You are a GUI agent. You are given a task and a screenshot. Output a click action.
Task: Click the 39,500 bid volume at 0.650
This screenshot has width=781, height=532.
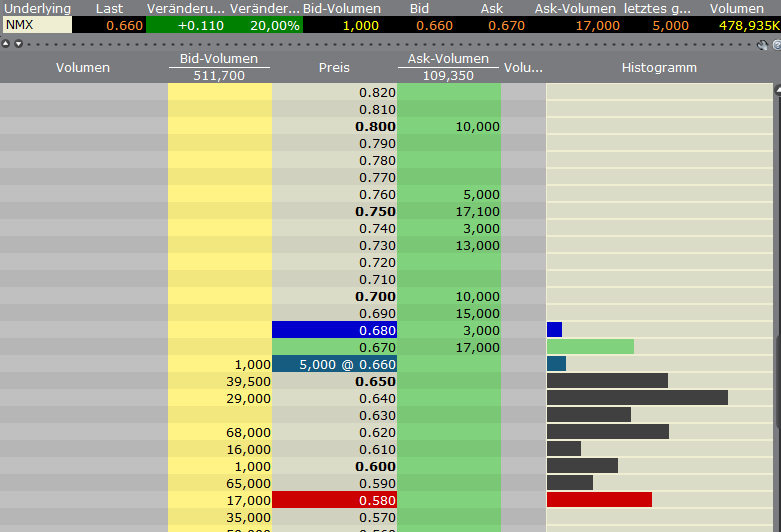(220, 381)
